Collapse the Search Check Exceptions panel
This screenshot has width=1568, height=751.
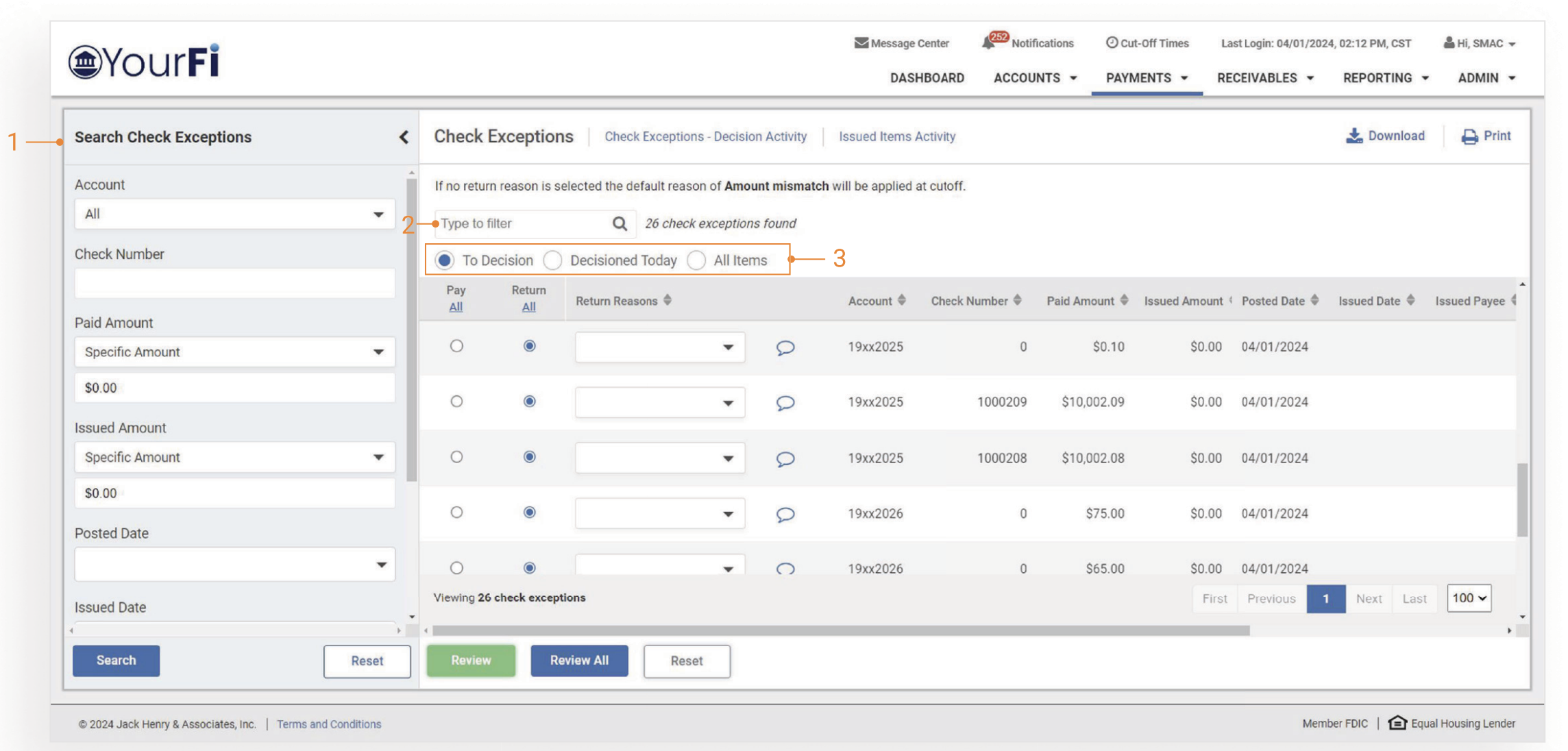(x=404, y=137)
